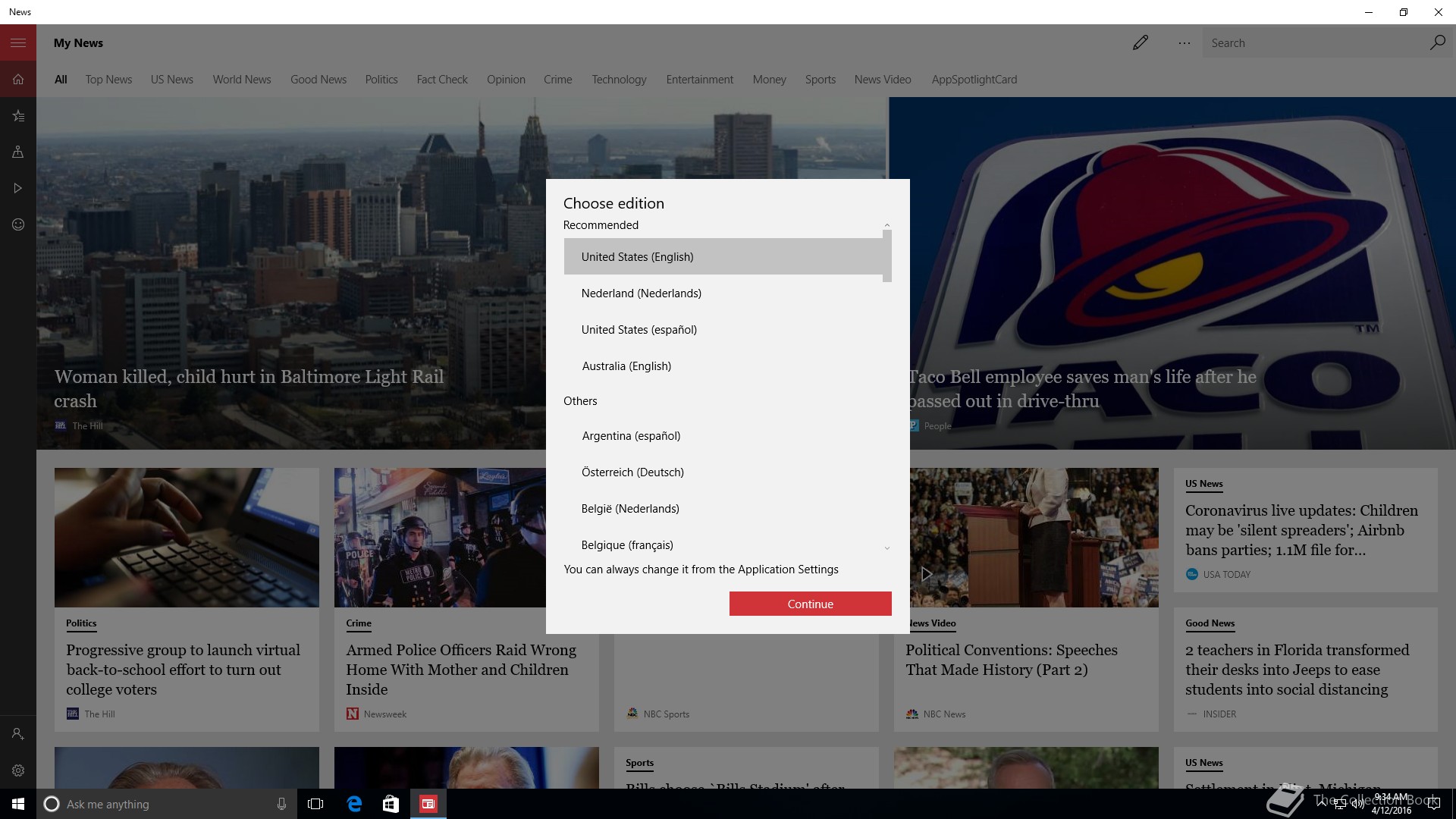The height and width of the screenshot is (819, 1456).
Task: Select Nederland (Nederlands) edition
Action: tap(723, 293)
